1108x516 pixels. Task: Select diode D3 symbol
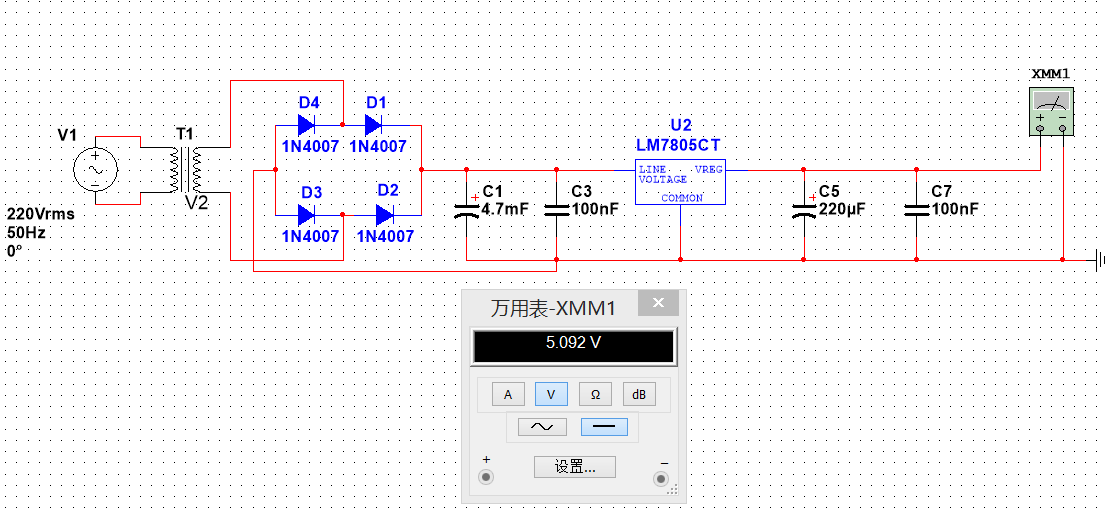click(x=307, y=214)
